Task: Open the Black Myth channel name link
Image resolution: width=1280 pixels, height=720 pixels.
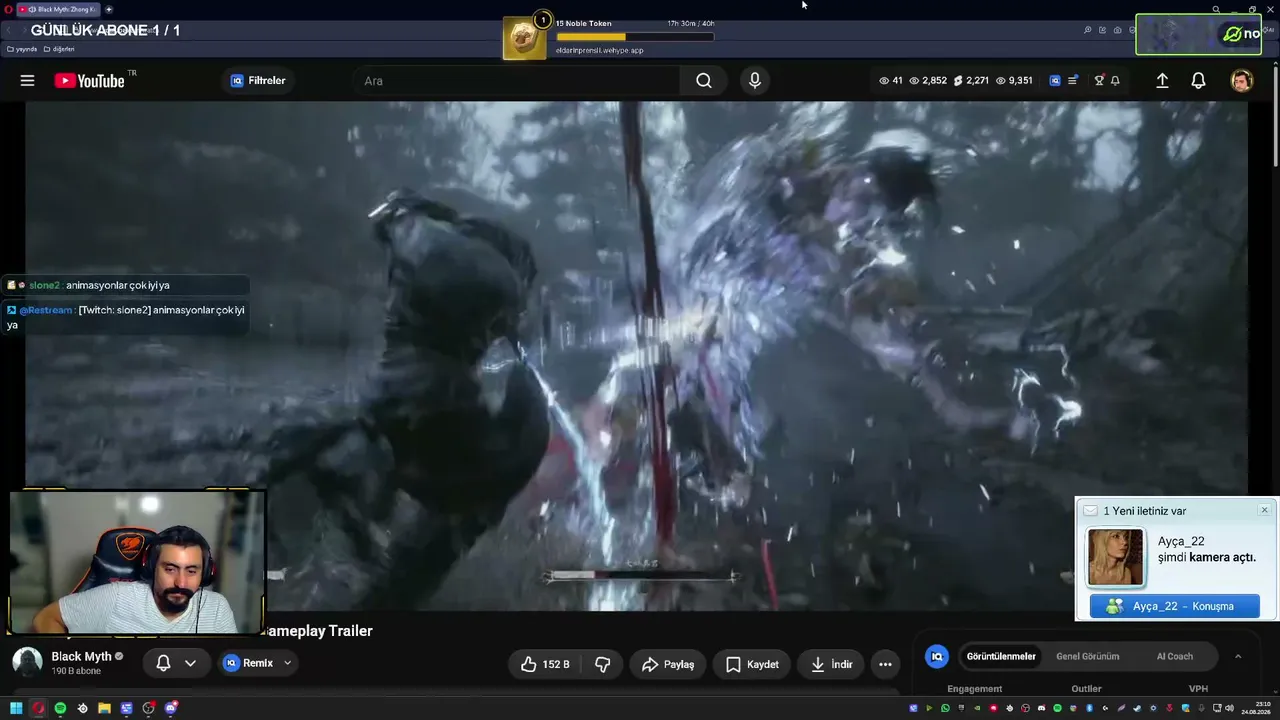Action: 81,657
